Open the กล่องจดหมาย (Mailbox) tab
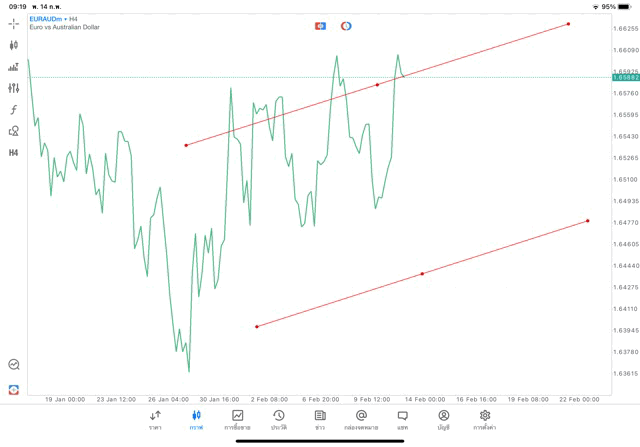The height and width of the screenshot is (447, 640). pos(361,419)
